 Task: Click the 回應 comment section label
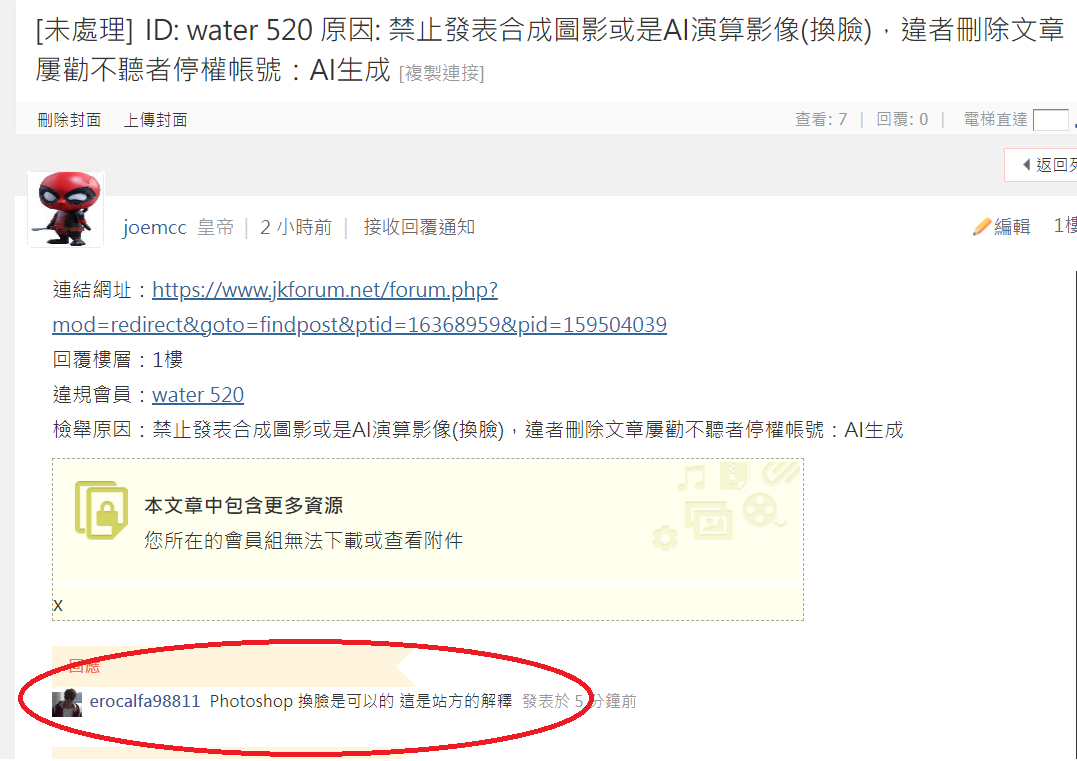[84, 666]
